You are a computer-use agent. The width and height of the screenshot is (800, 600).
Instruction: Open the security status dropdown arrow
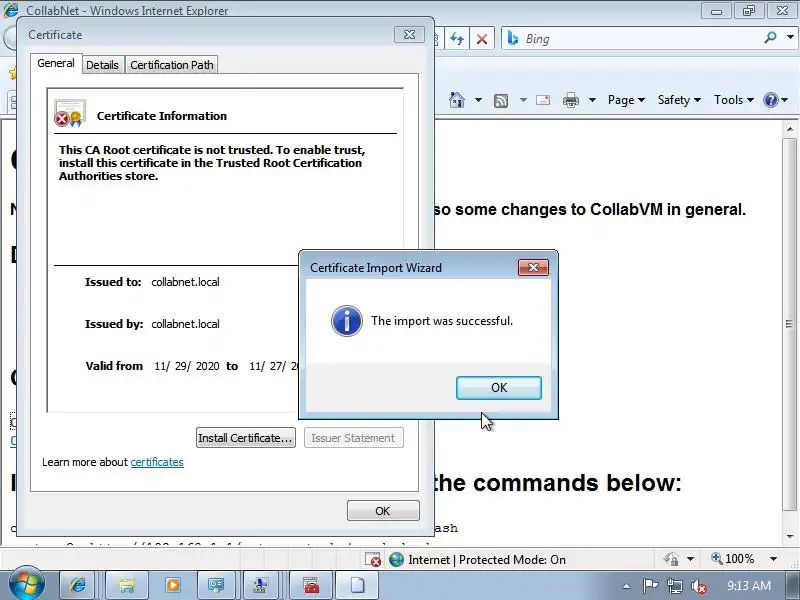tap(690, 559)
